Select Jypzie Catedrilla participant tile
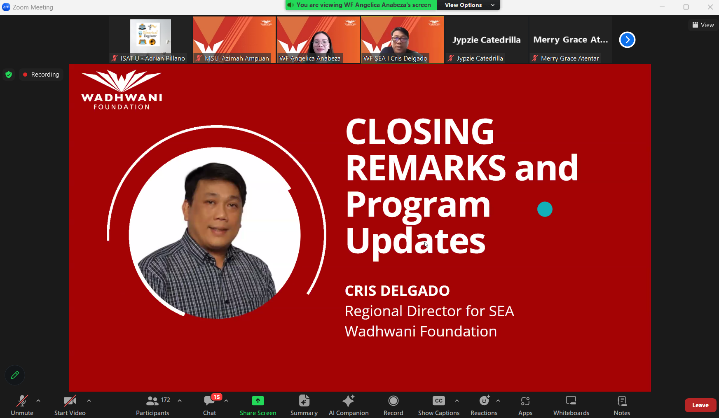Image resolution: width=719 pixels, height=418 pixels. (486, 40)
